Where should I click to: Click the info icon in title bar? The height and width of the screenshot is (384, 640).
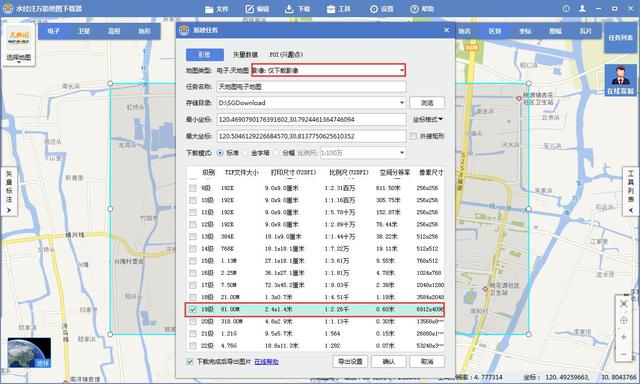coord(566,9)
